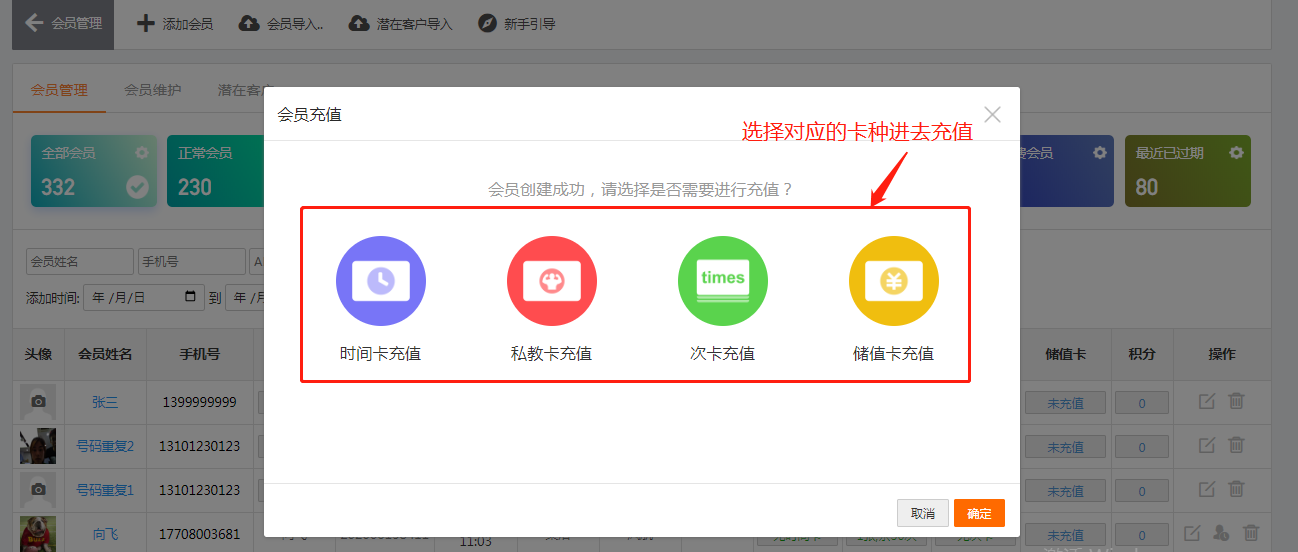Click the edit icon in 张三's row

tap(1207, 401)
